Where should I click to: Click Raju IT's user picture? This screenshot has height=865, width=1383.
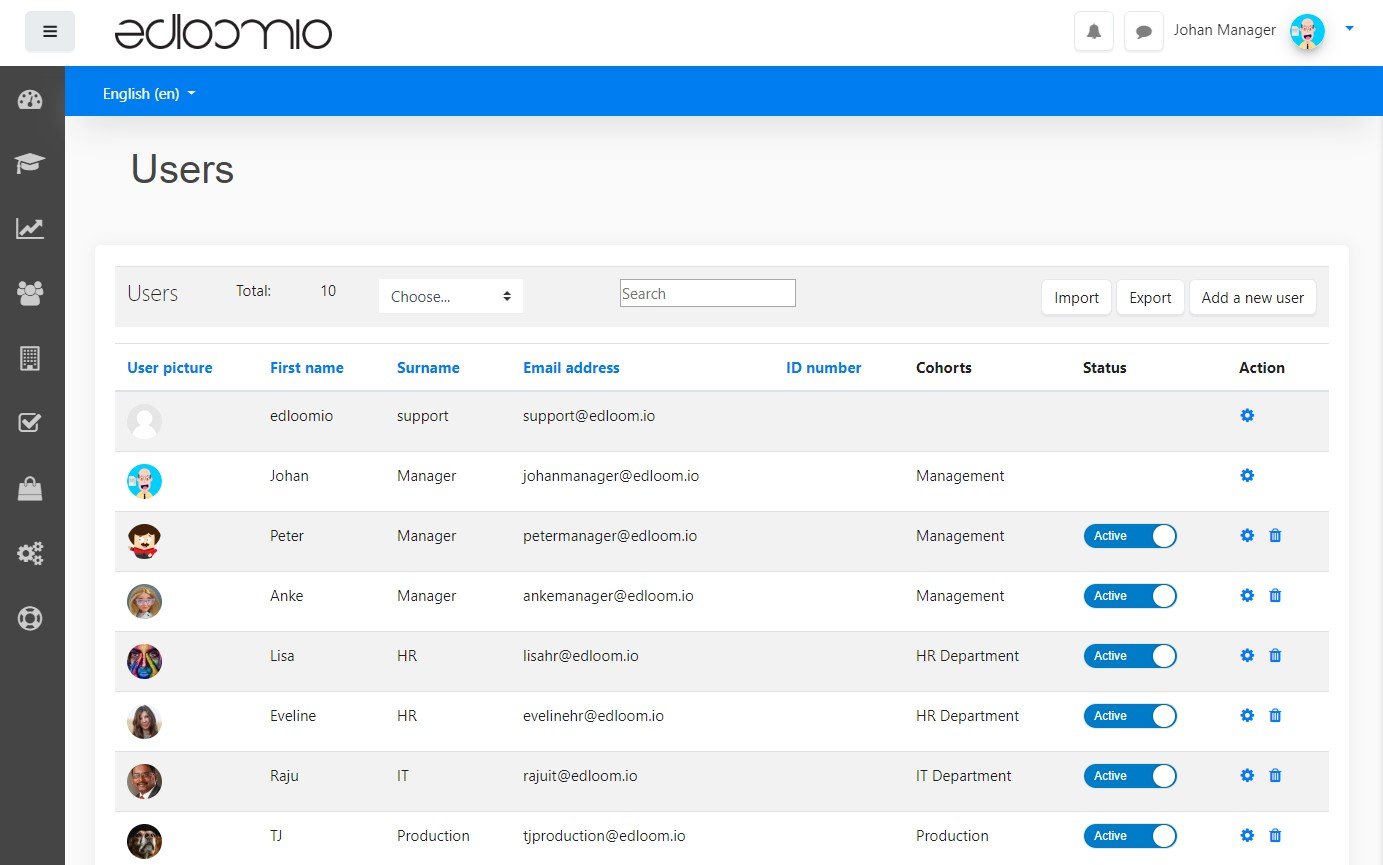click(x=144, y=781)
